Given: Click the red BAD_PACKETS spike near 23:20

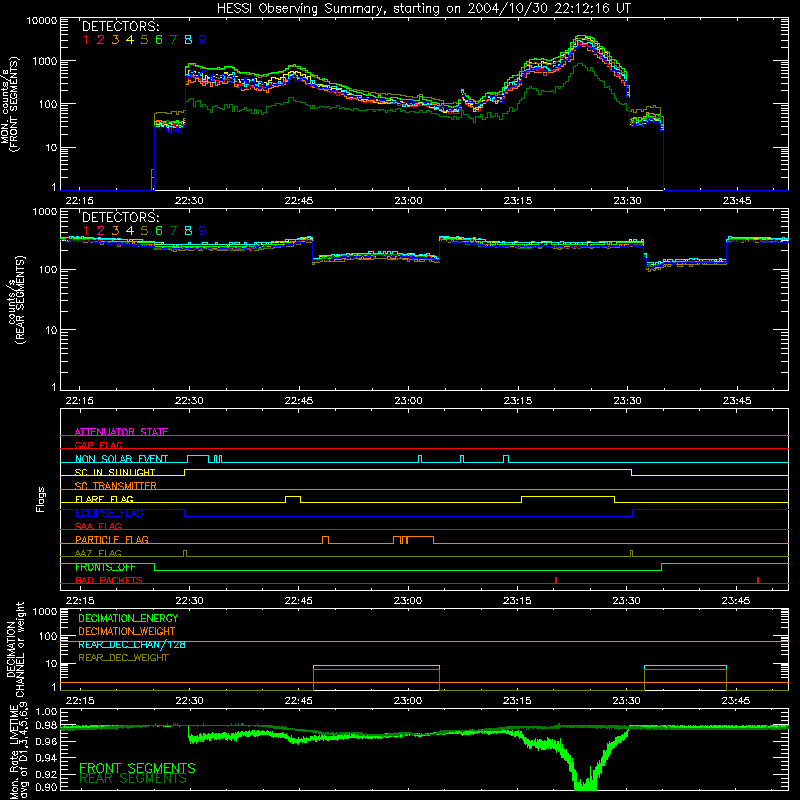Looking at the screenshot, I should tap(556, 580).
